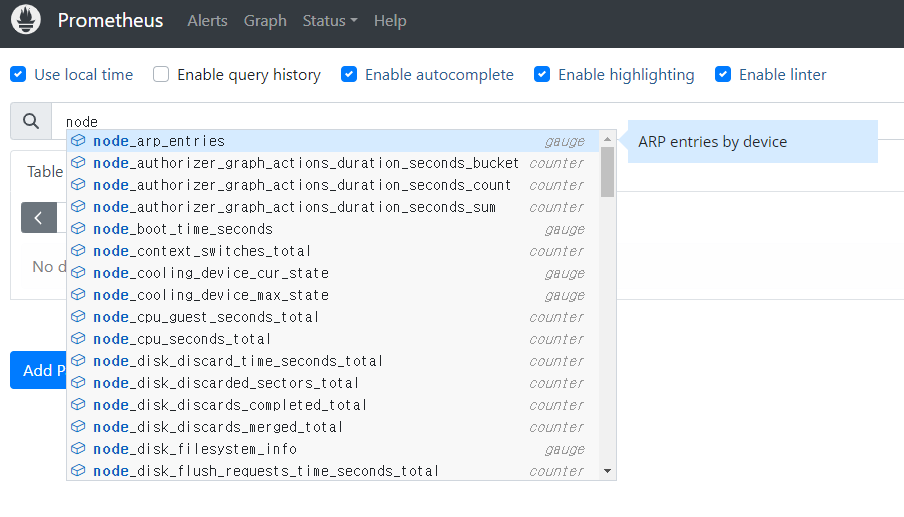Screen dimensions: 904x517
Task: Click the cube icon beside node_cpu_guest_seconds_total
Action: (78, 316)
